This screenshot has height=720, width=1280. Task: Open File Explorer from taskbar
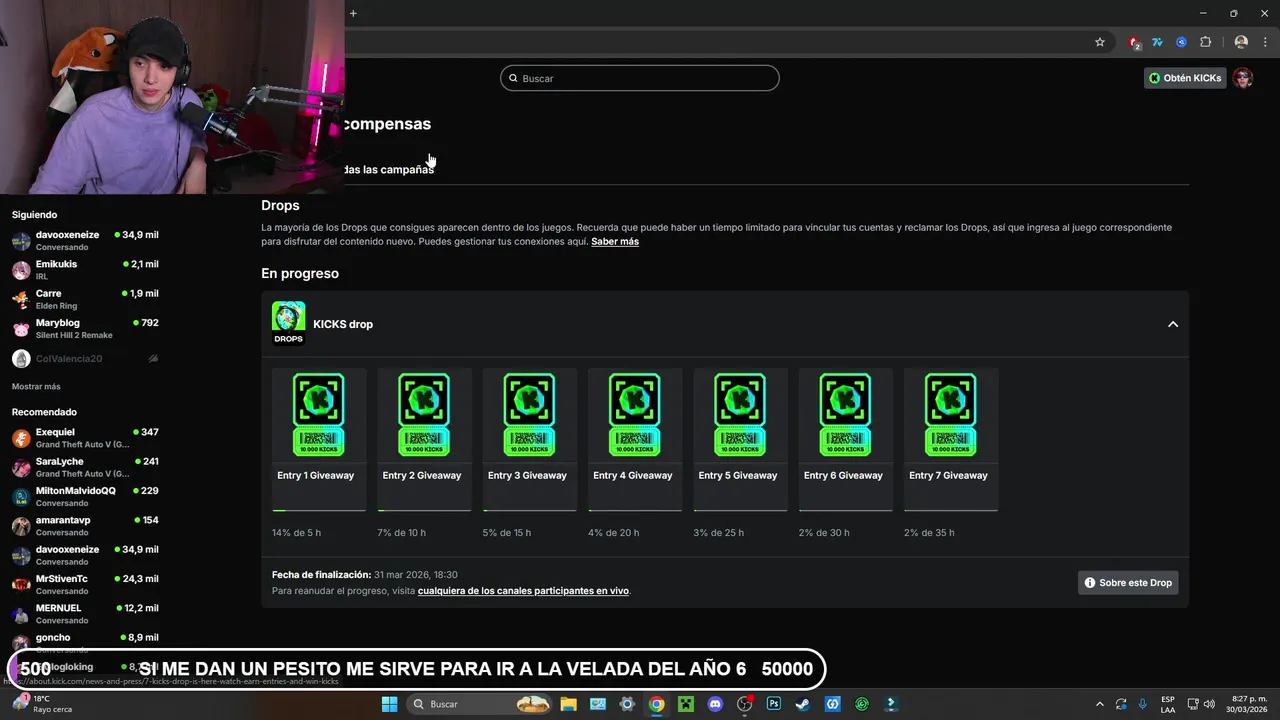[x=568, y=704]
